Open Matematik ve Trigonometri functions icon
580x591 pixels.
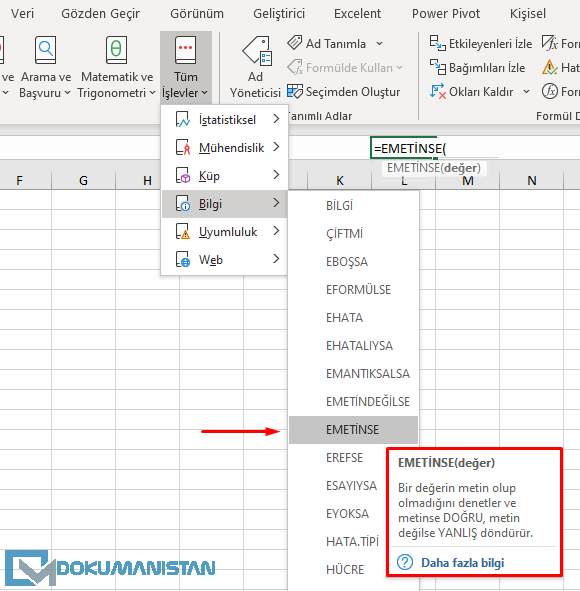(x=116, y=50)
